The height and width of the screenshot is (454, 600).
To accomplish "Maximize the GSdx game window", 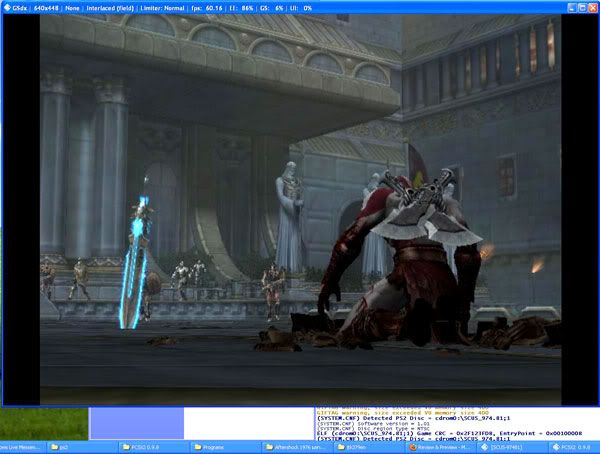I will coord(582,8).
